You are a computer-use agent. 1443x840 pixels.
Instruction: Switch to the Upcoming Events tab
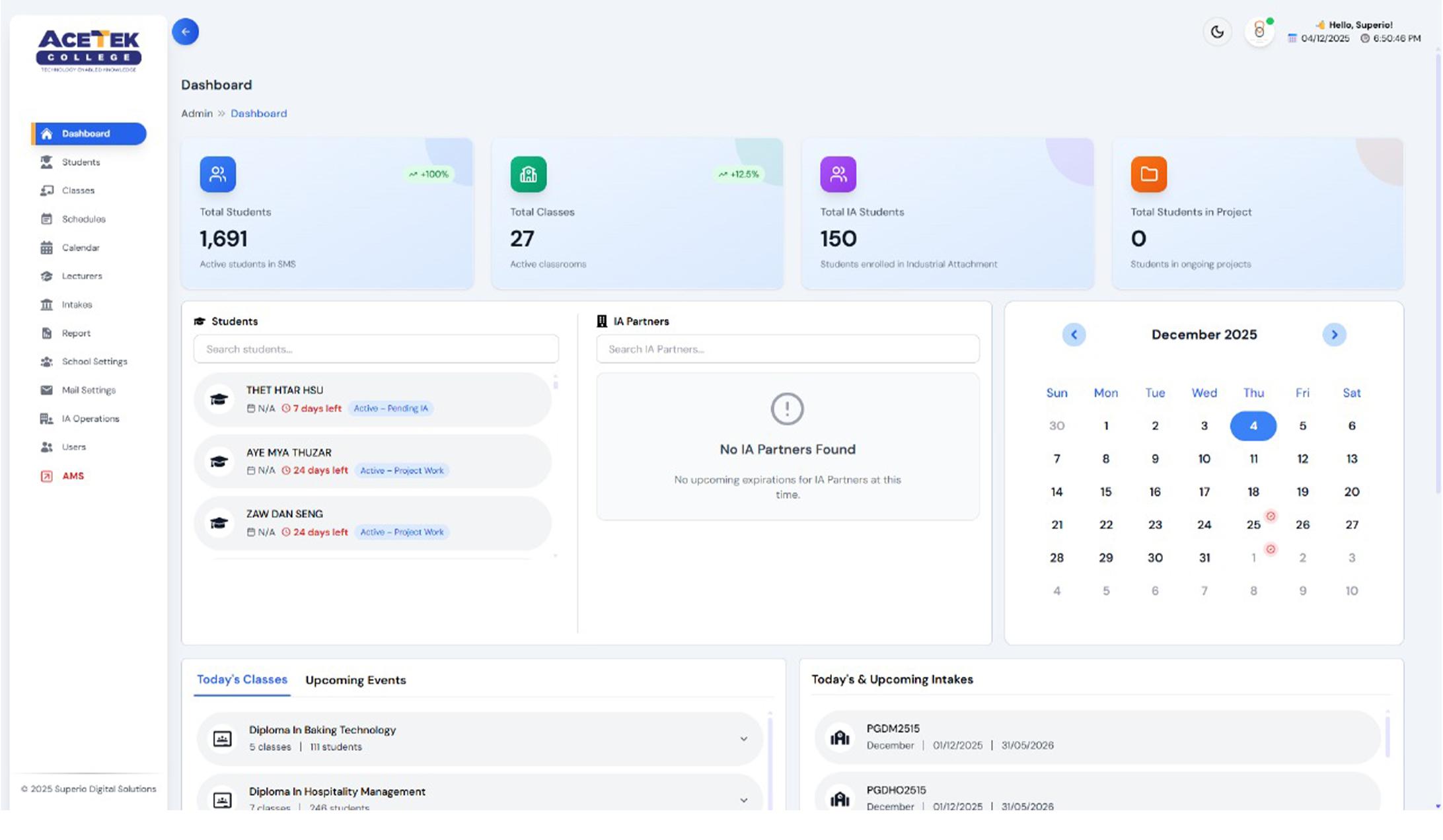pyautogui.click(x=355, y=680)
